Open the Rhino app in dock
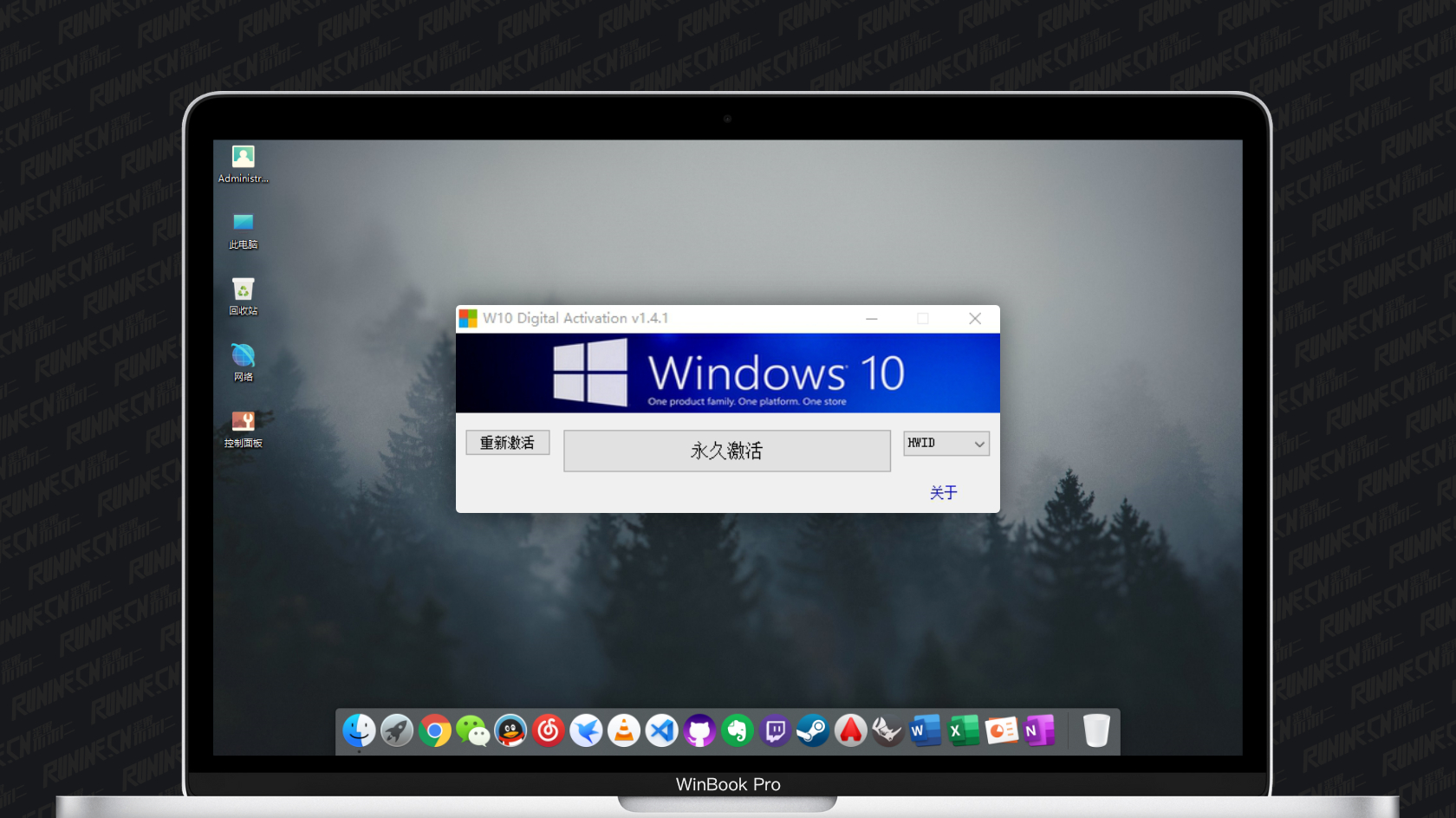The height and width of the screenshot is (818, 1456). (887, 730)
